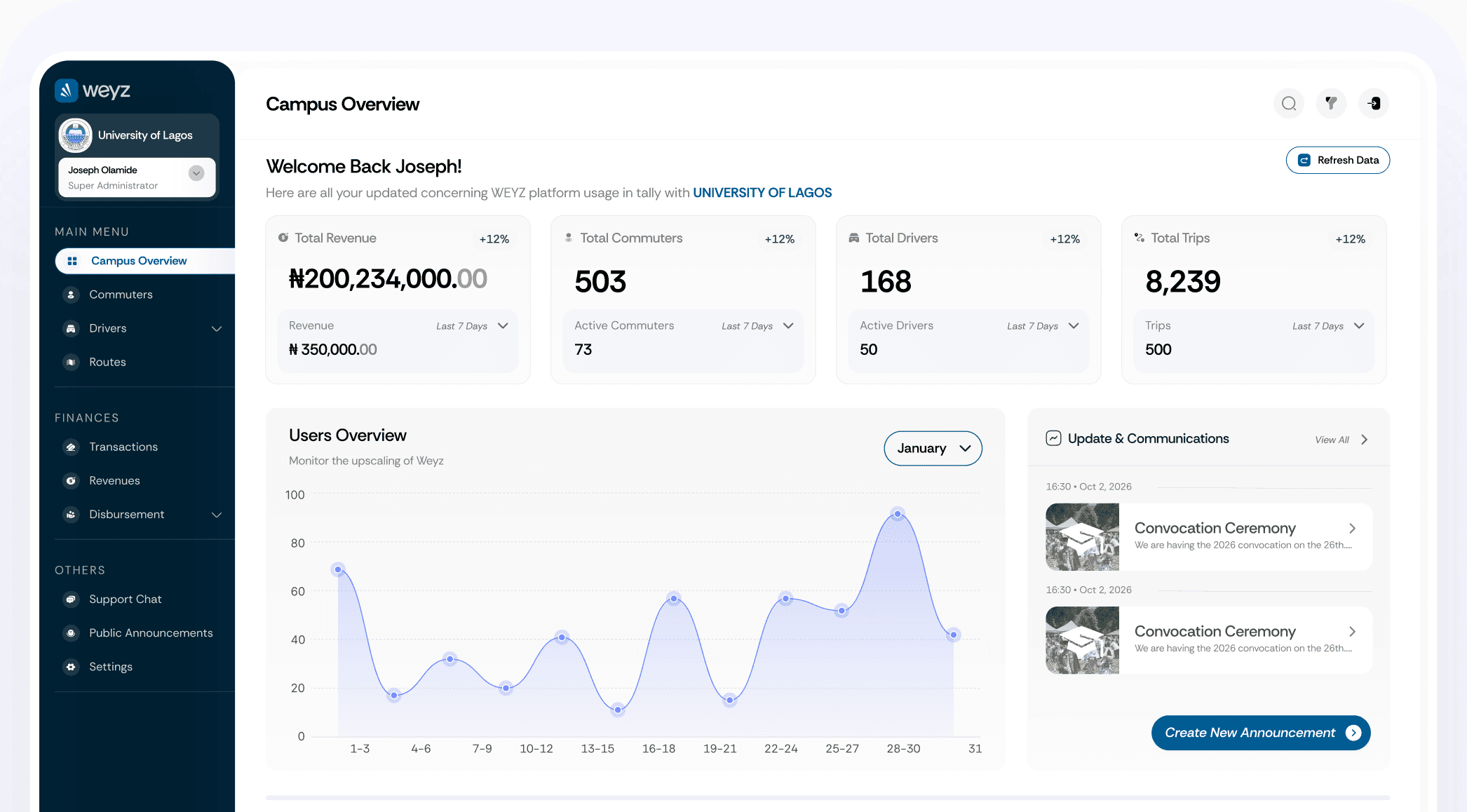Click the Commuters sidebar icon

pyautogui.click(x=71, y=295)
